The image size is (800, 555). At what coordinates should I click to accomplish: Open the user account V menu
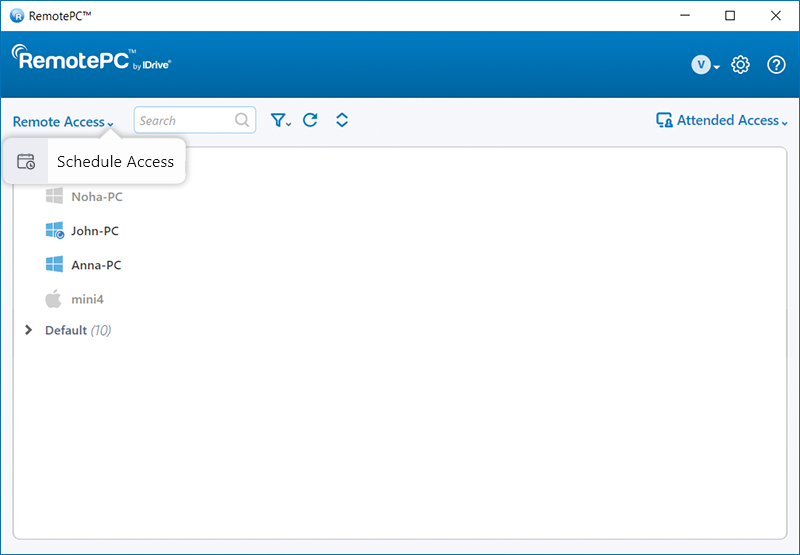[x=705, y=65]
